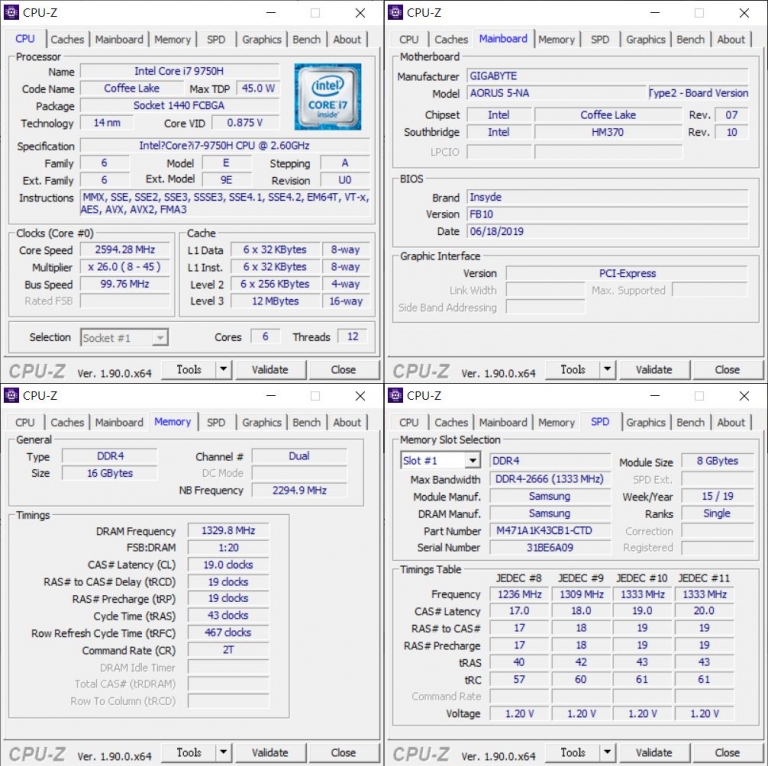Click the memory Size field 16 GBytes
This screenshot has width=768, height=766.
[x=110, y=473]
